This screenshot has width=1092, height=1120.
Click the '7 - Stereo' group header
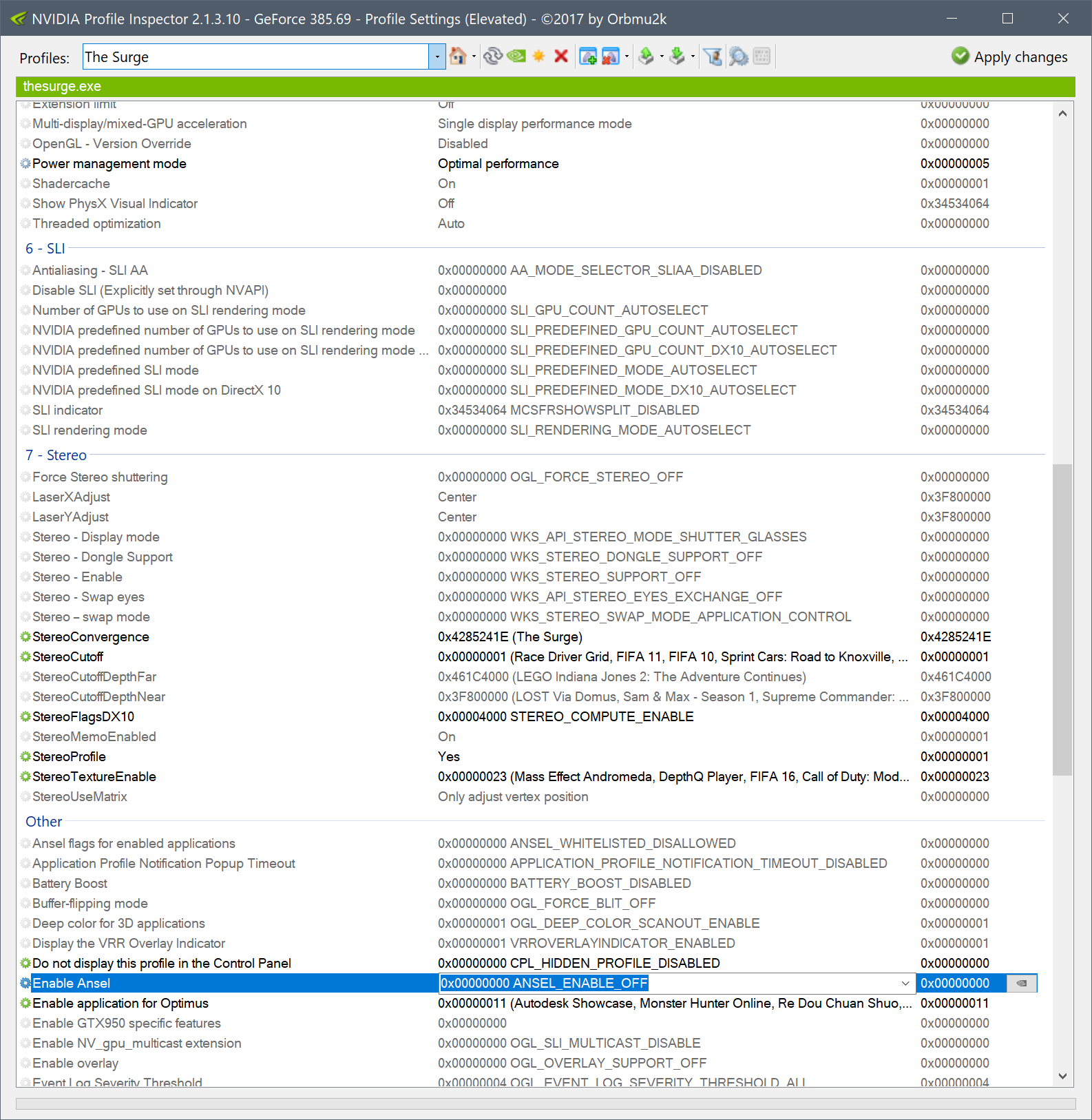point(56,455)
